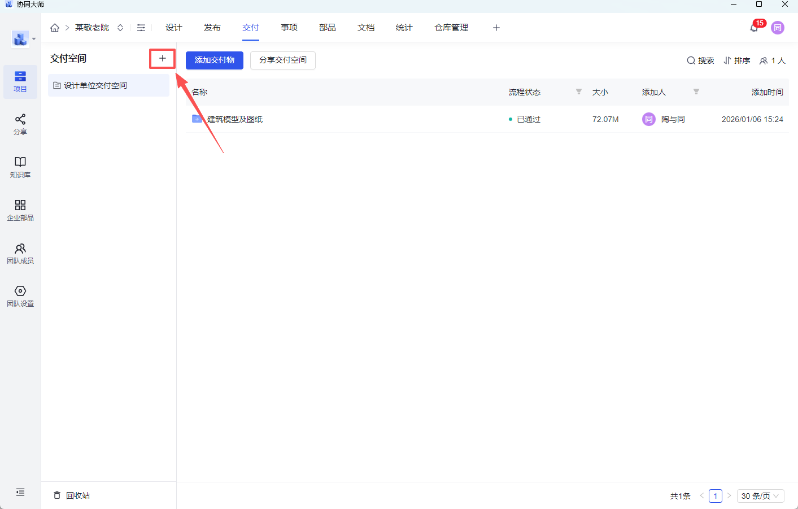Switch to the 设计 tab
The height and width of the screenshot is (509, 798).
click(174, 28)
